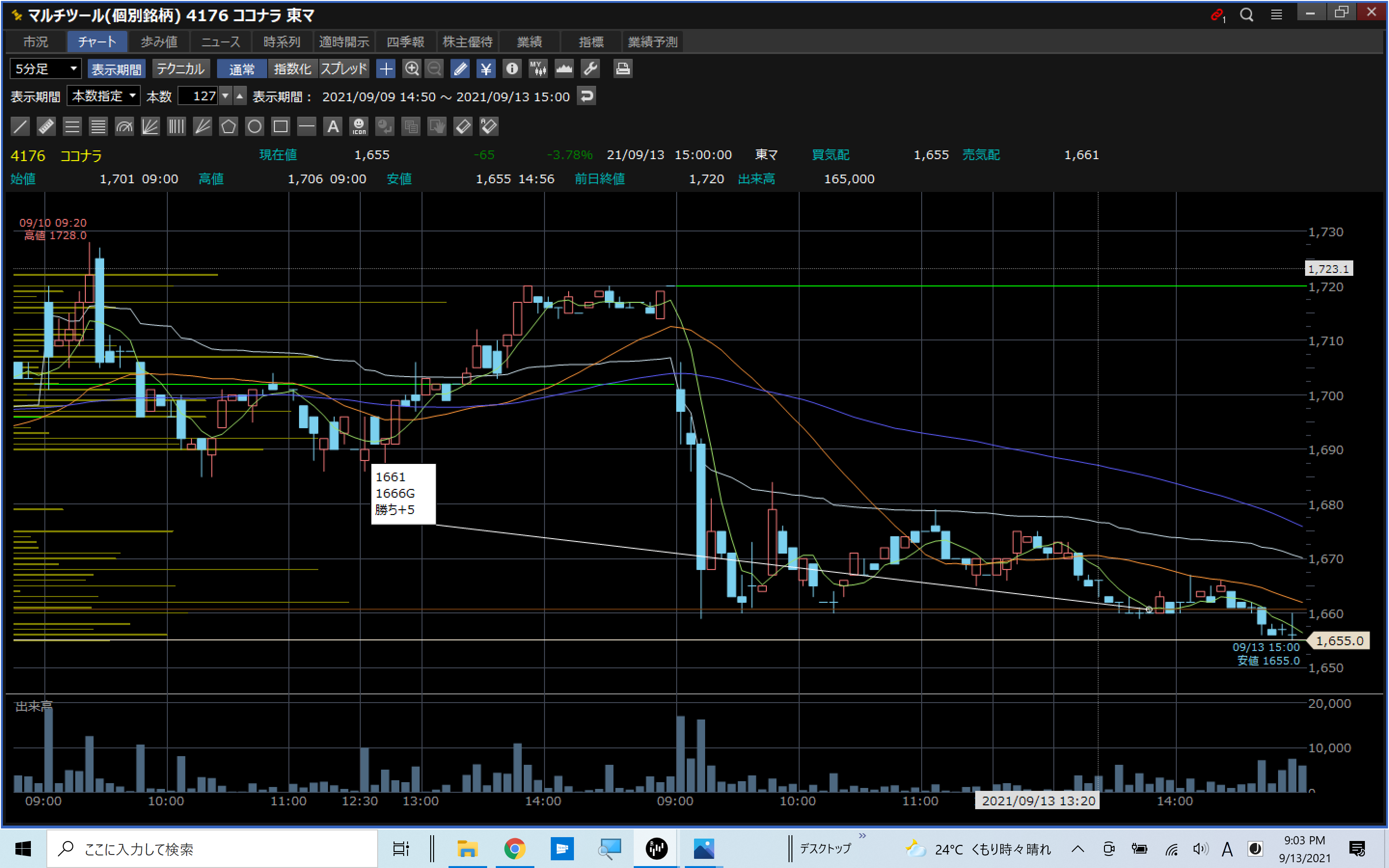Click the eraser tool icon
This screenshot has height=868, width=1389.
coord(463,126)
